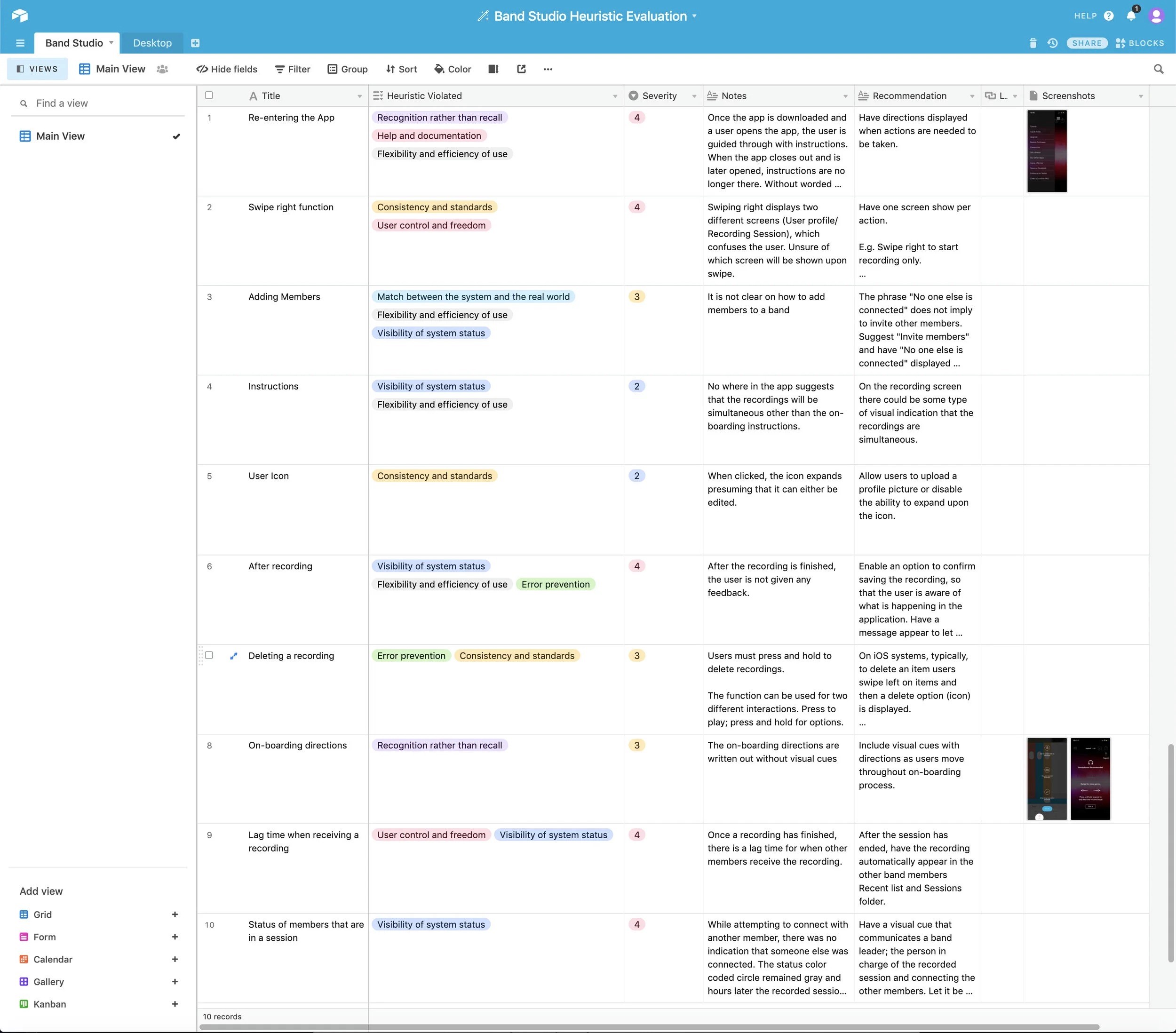
Task: Open the Main View name in toolbar
Action: pyautogui.click(x=121, y=69)
